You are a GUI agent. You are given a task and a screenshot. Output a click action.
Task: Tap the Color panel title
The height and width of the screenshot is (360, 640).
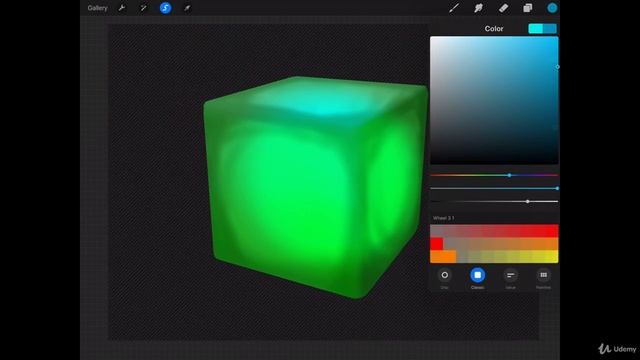pos(494,29)
